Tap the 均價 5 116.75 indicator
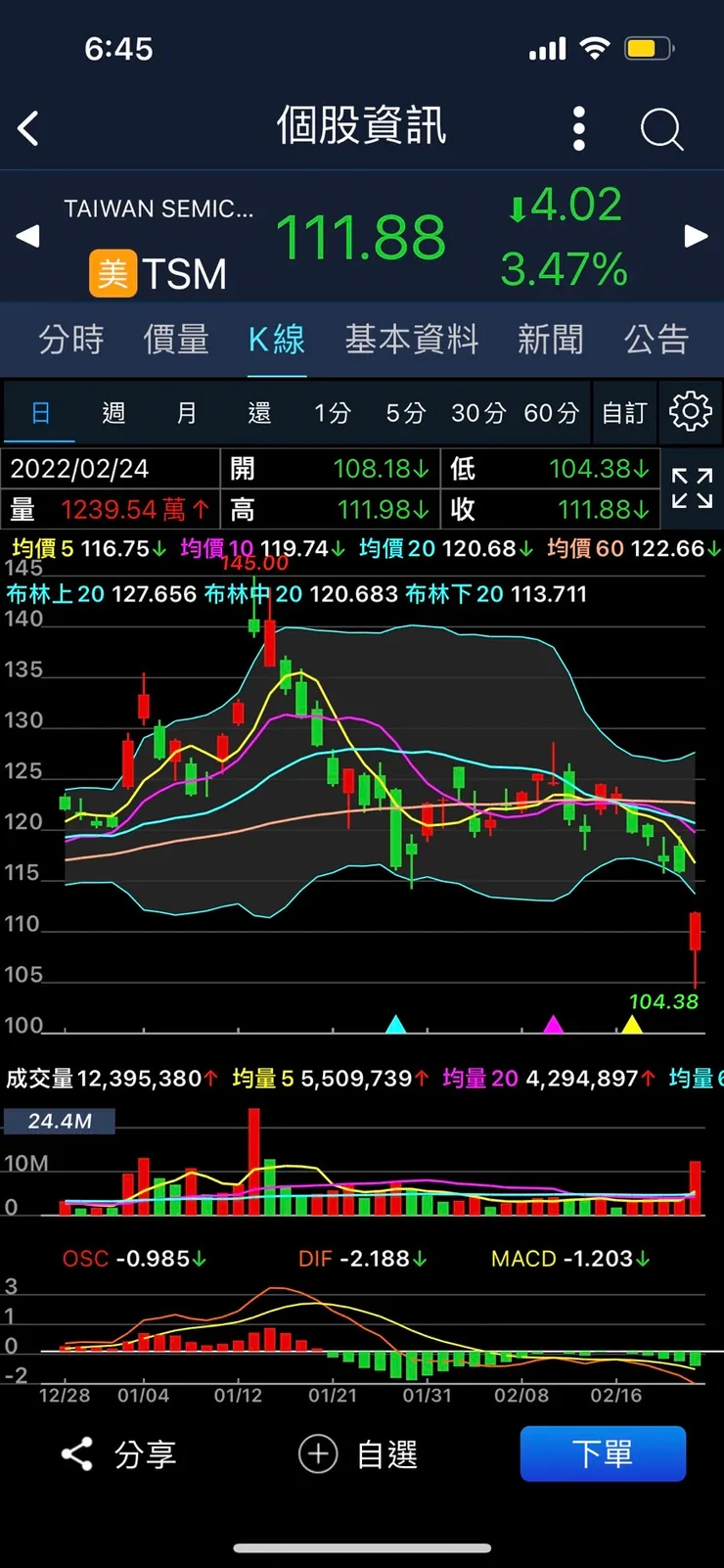 point(89,548)
